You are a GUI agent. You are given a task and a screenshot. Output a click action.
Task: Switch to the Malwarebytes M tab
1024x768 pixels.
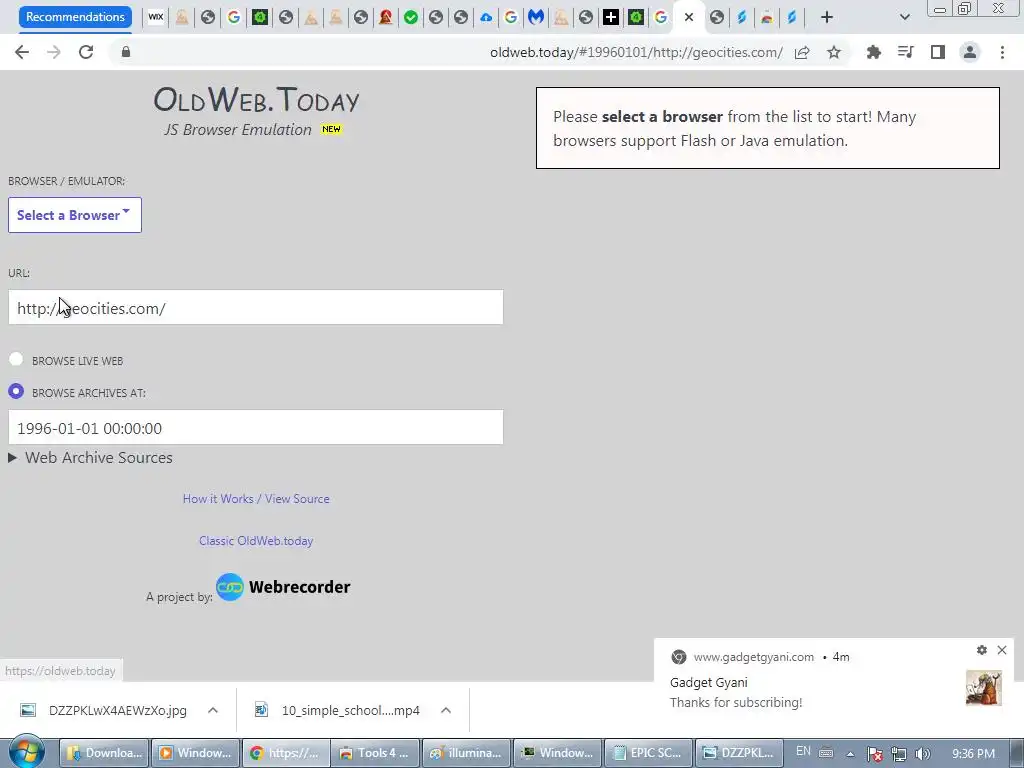pyautogui.click(x=536, y=18)
